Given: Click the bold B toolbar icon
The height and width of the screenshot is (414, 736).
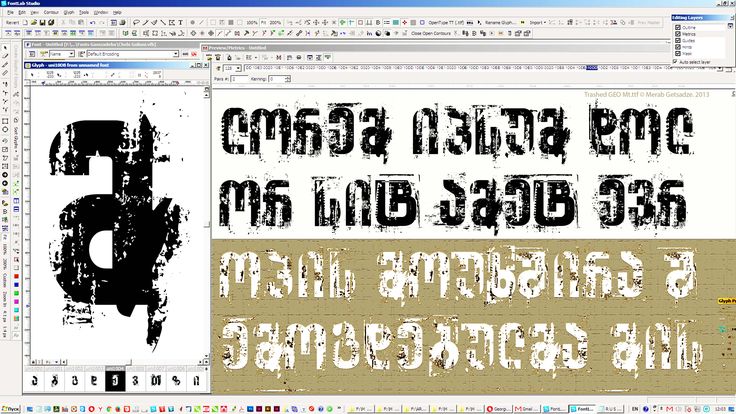Looking at the screenshot, I should 378,23.
